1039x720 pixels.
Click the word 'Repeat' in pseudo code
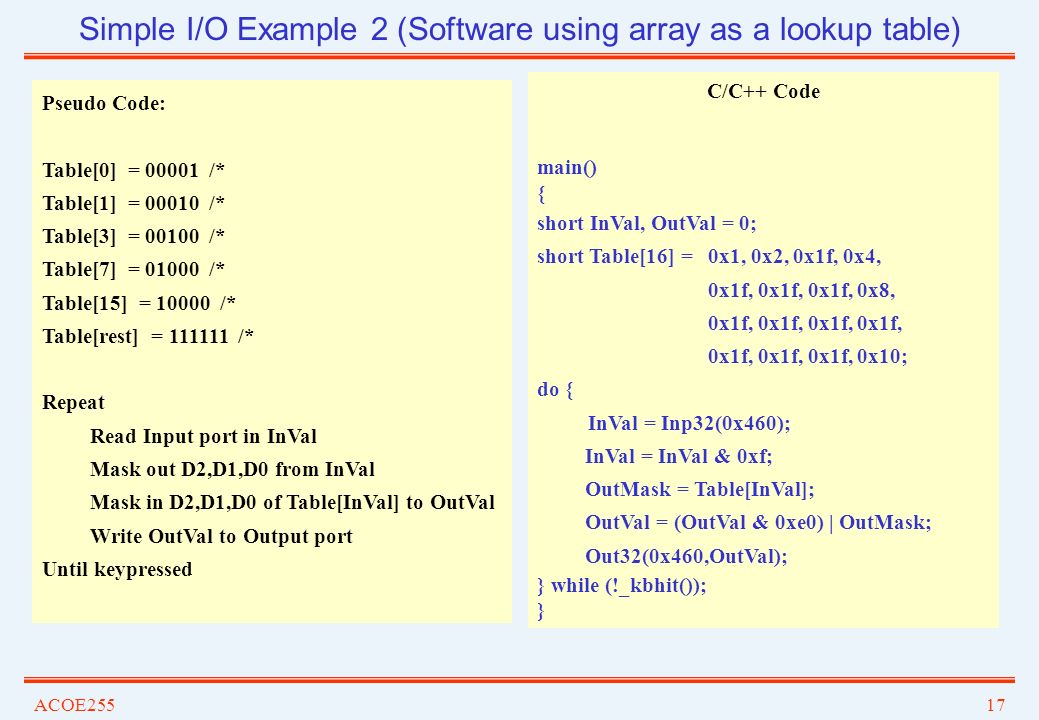(74, 403)
